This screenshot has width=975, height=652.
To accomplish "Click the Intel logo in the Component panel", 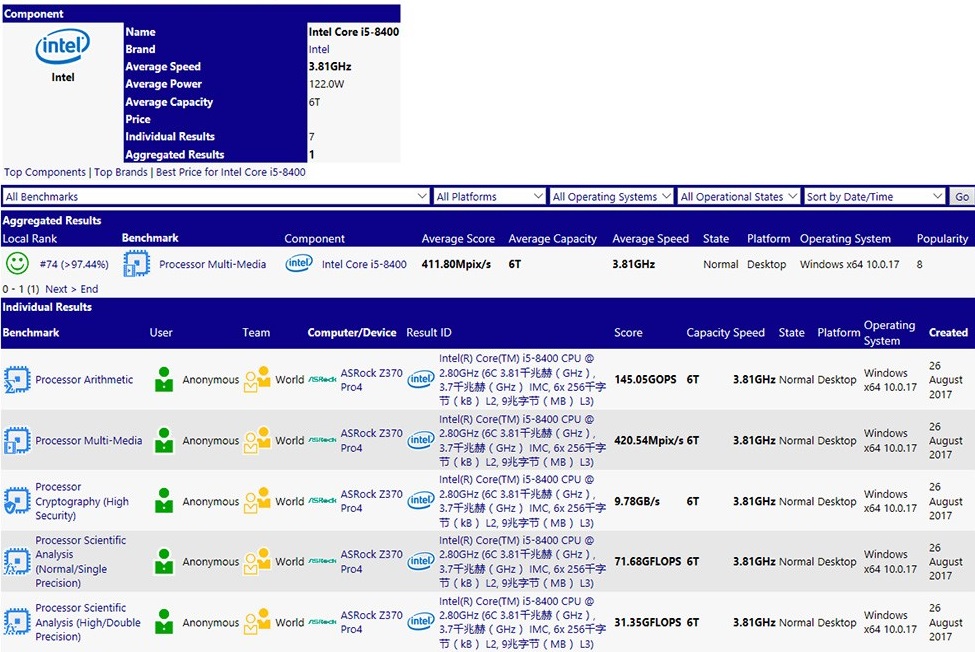I will 63,46.
